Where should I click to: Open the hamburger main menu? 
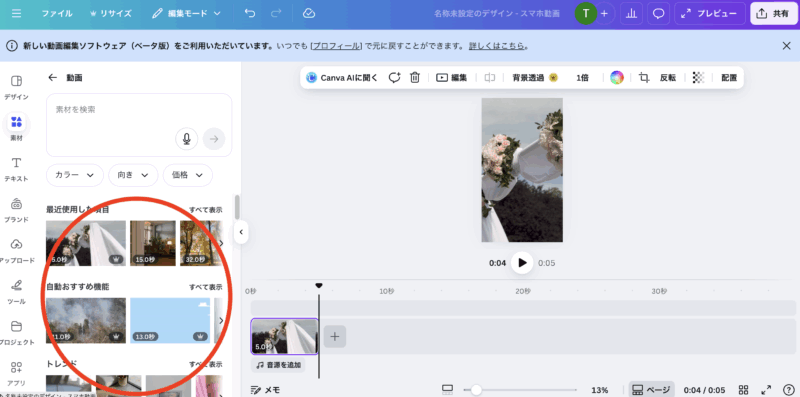click(x=16, y=14)
